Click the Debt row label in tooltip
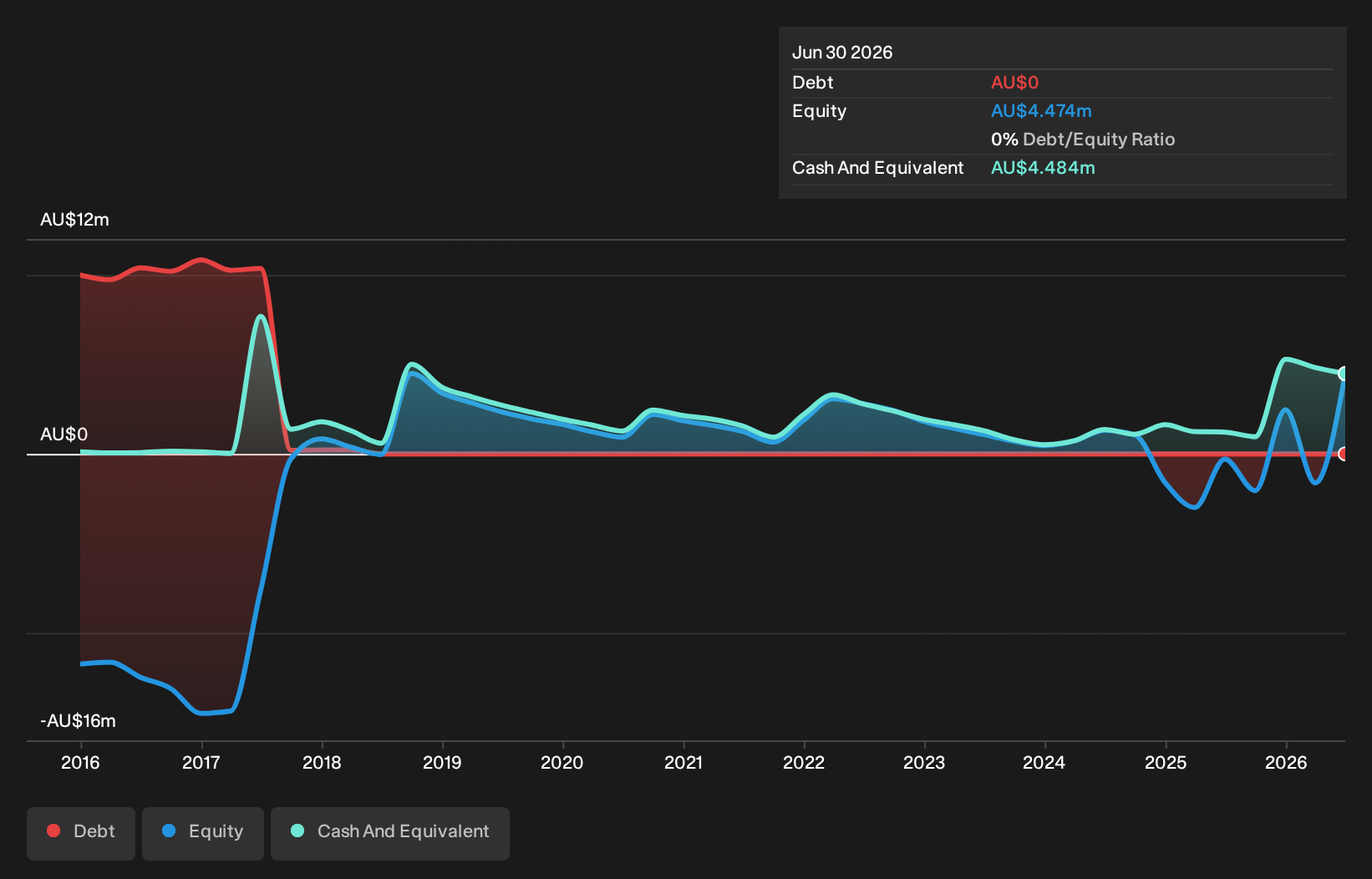The width and height of the screenshot is (1372, 879). click(x=812, y=83)
